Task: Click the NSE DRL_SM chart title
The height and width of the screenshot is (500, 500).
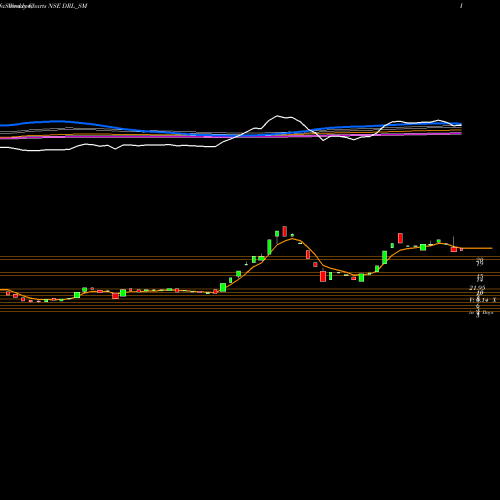Action: pos(68,6)
